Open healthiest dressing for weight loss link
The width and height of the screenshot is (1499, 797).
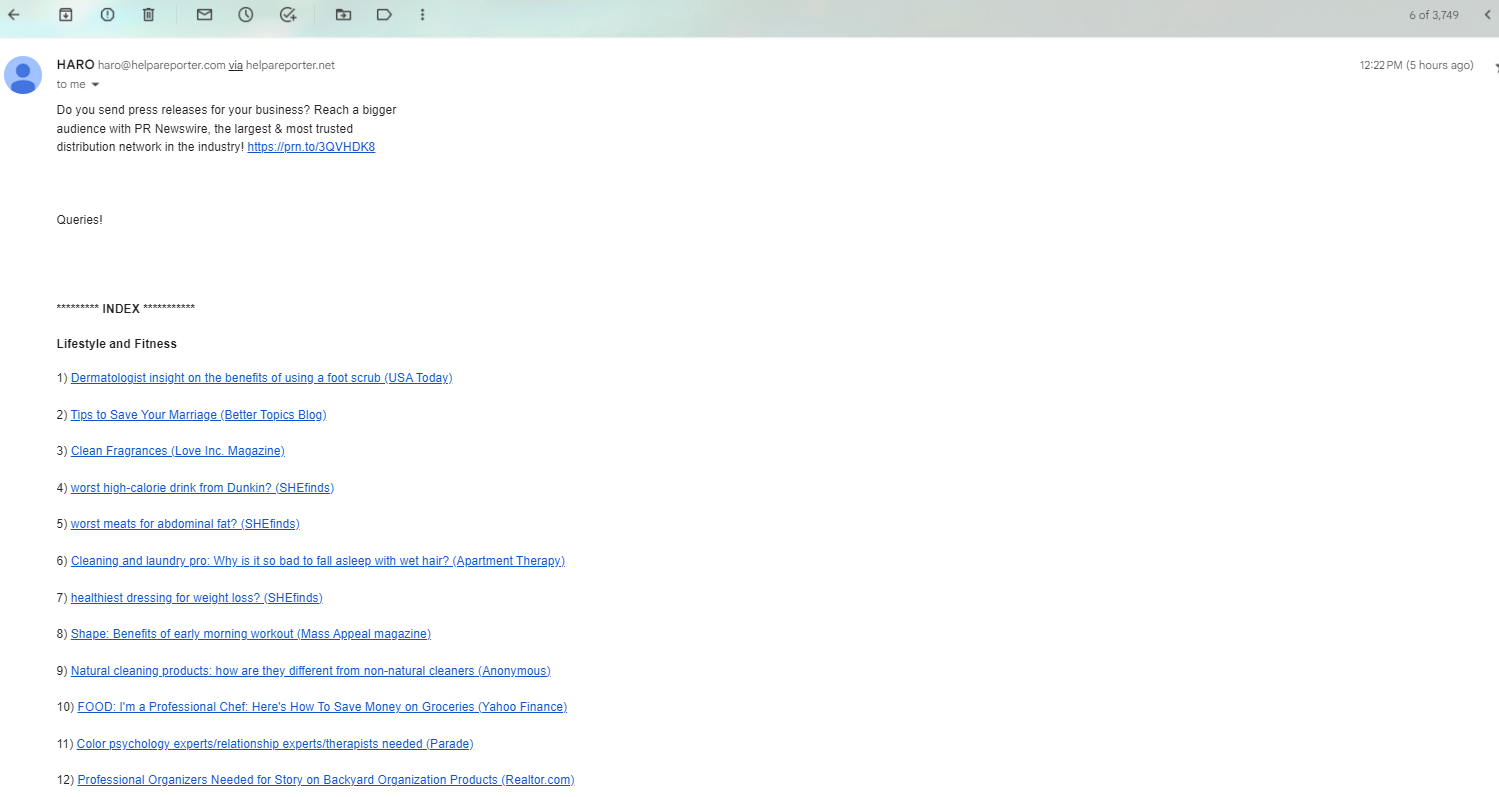click(197, 598)
